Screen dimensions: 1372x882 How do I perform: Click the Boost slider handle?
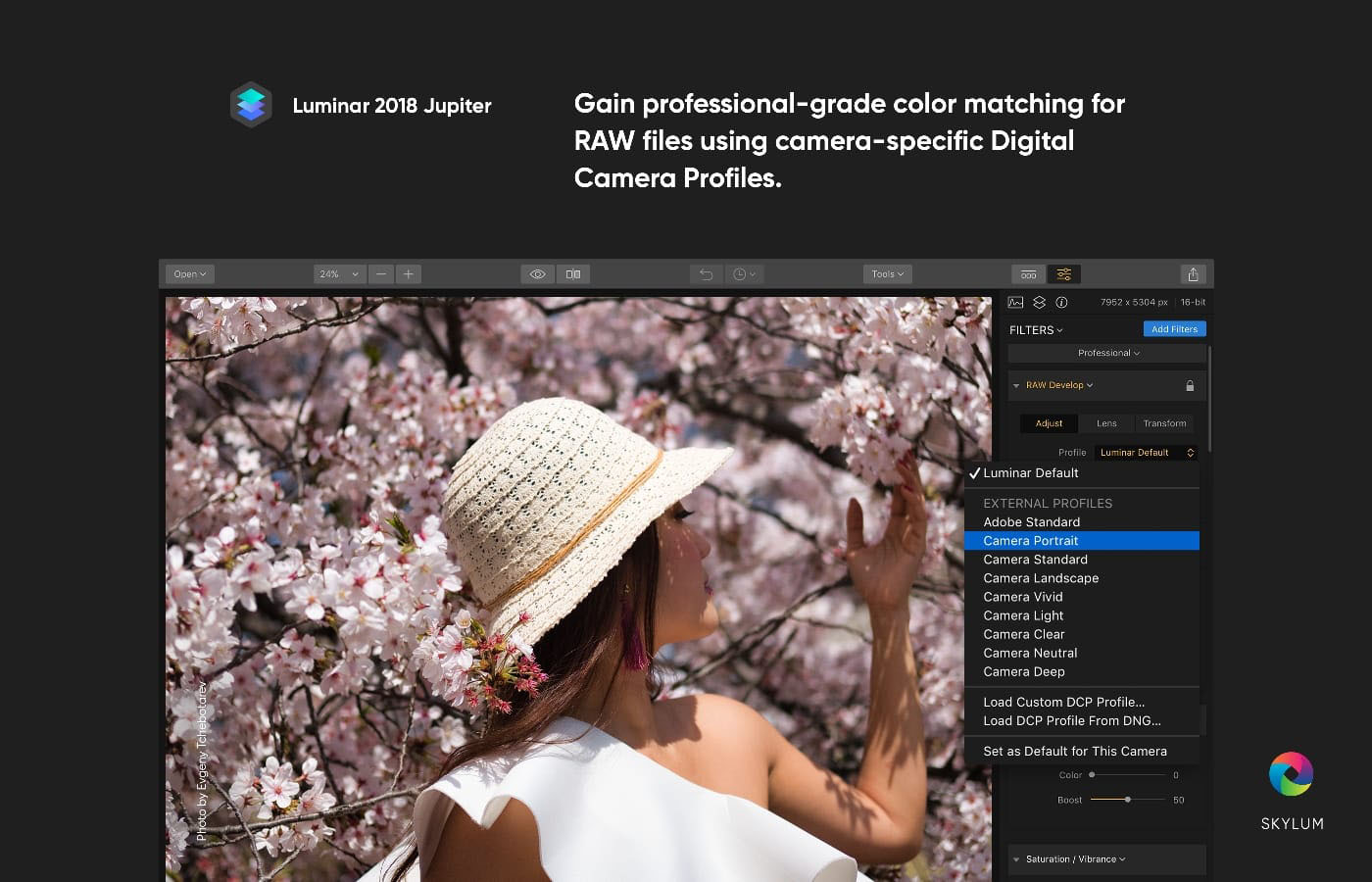point(1128,800)
